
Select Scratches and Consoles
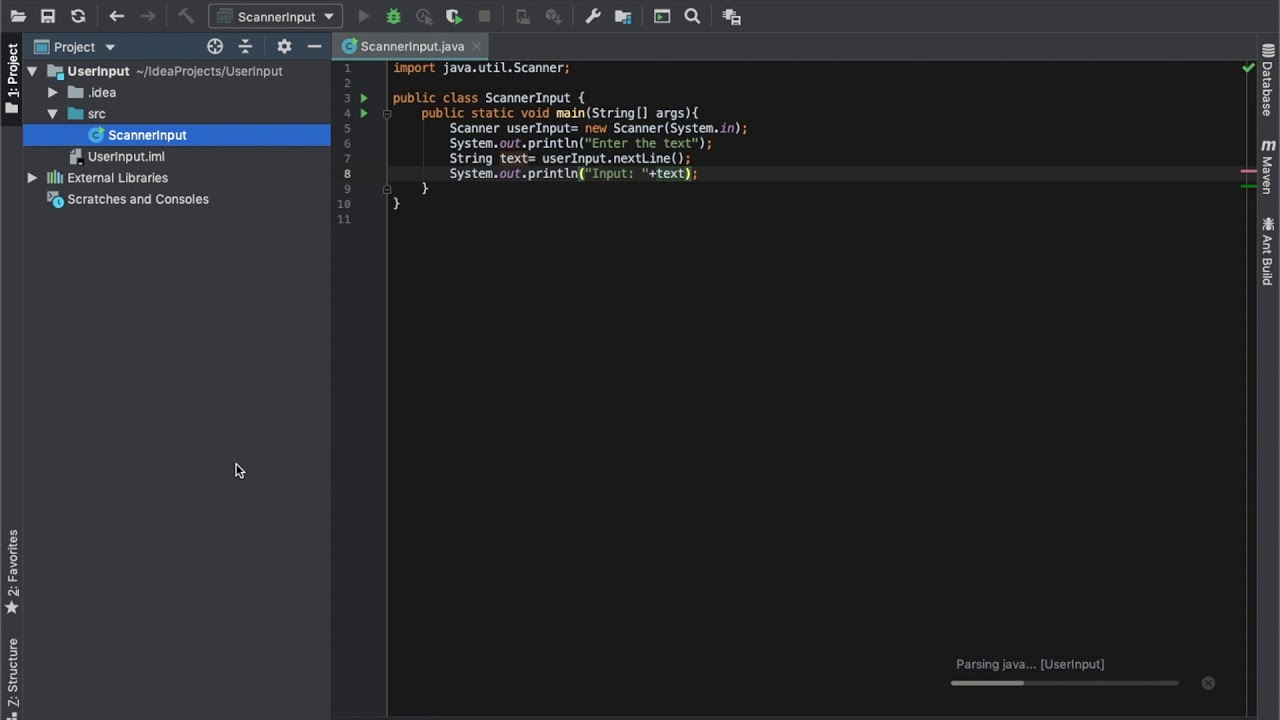138,199
